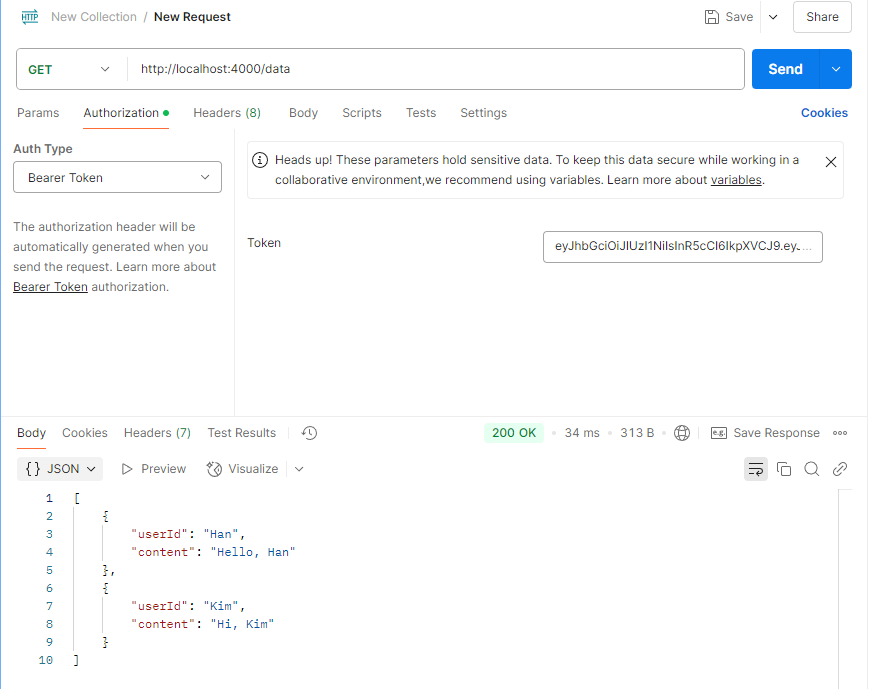873x689 pixels.
Task: Click line number 10 in the response
Action: pos(46,660)
